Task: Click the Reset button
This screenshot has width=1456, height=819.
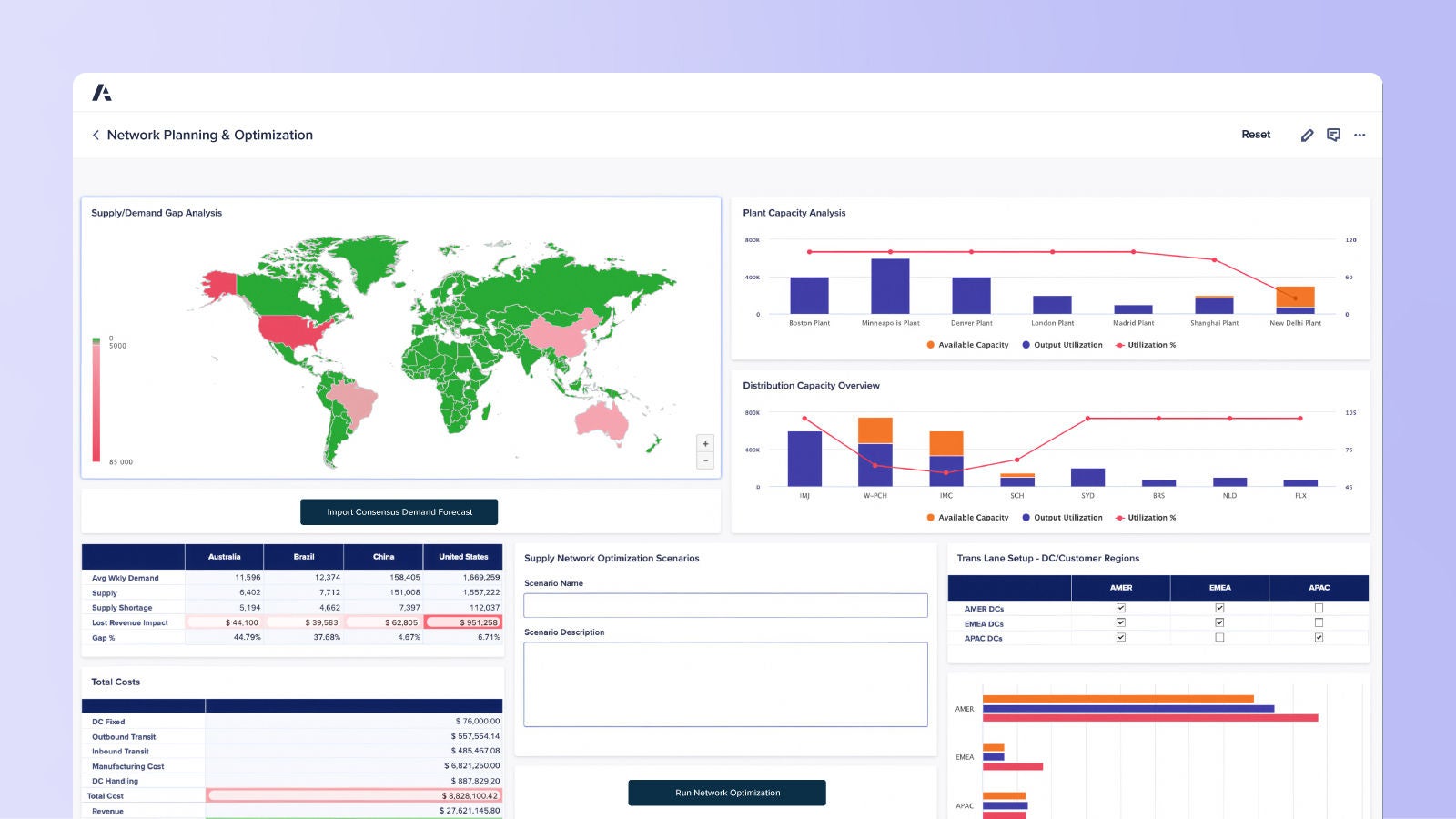Action: 1256,135
